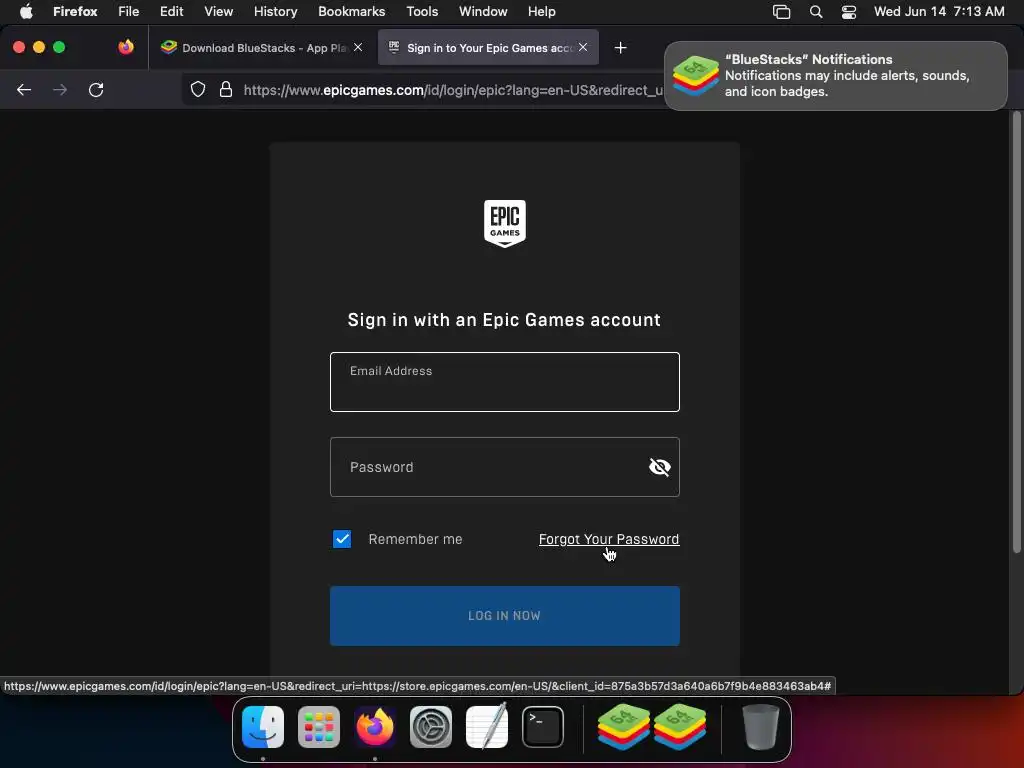Click the Email Address field

(x=505, y=382)
